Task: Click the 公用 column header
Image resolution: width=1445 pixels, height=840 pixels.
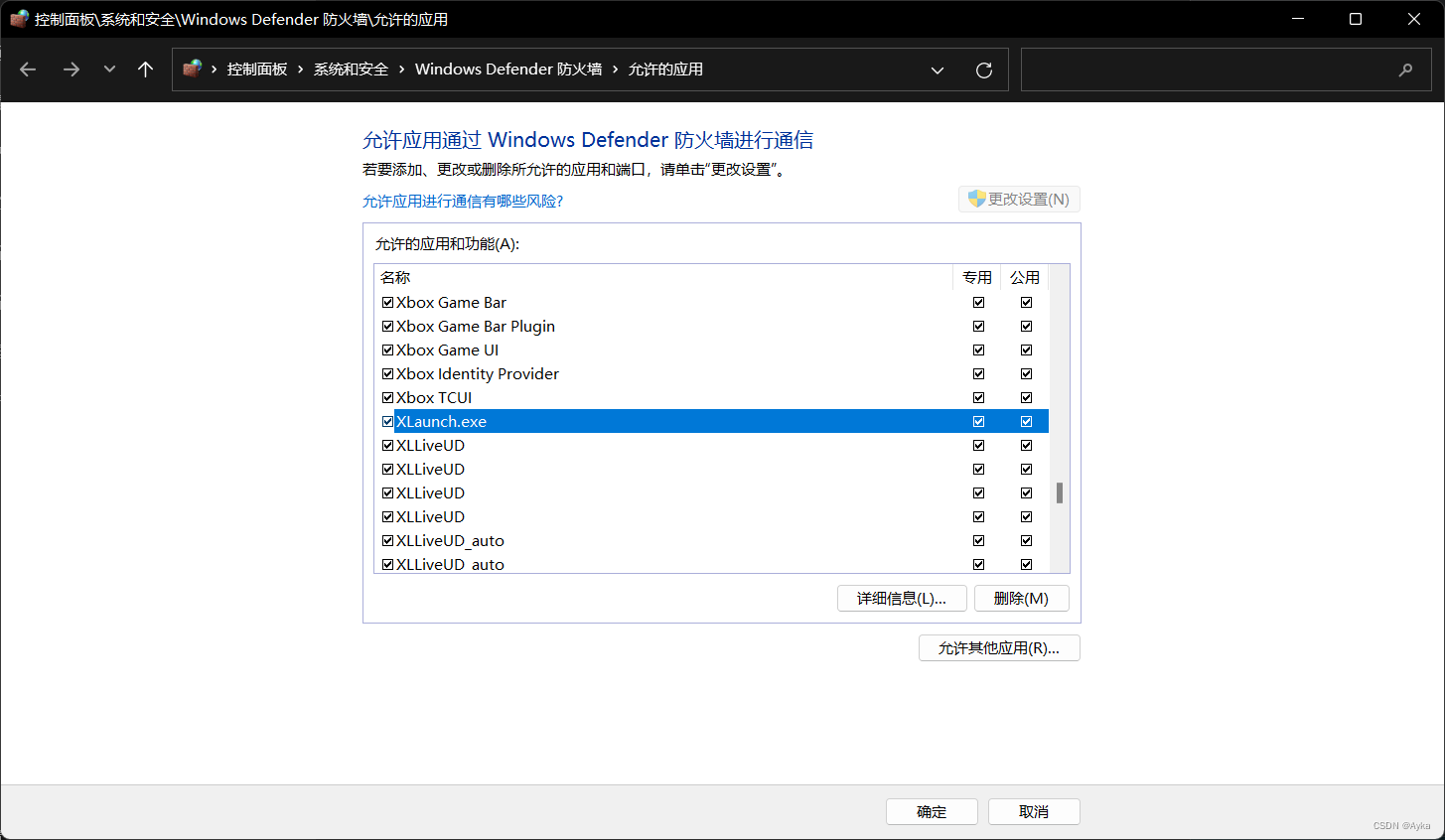Action: click(1025, 277)
